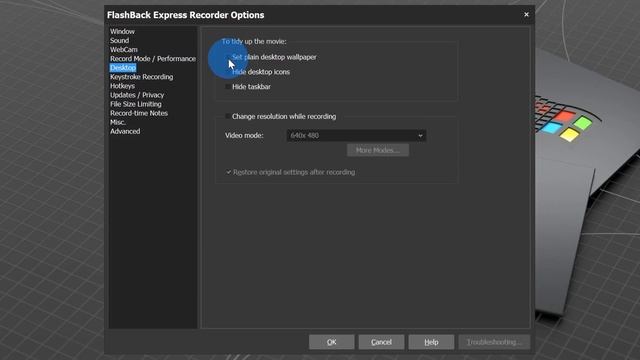Enable Set plain desktop wallpaper option

pos(228,57)
